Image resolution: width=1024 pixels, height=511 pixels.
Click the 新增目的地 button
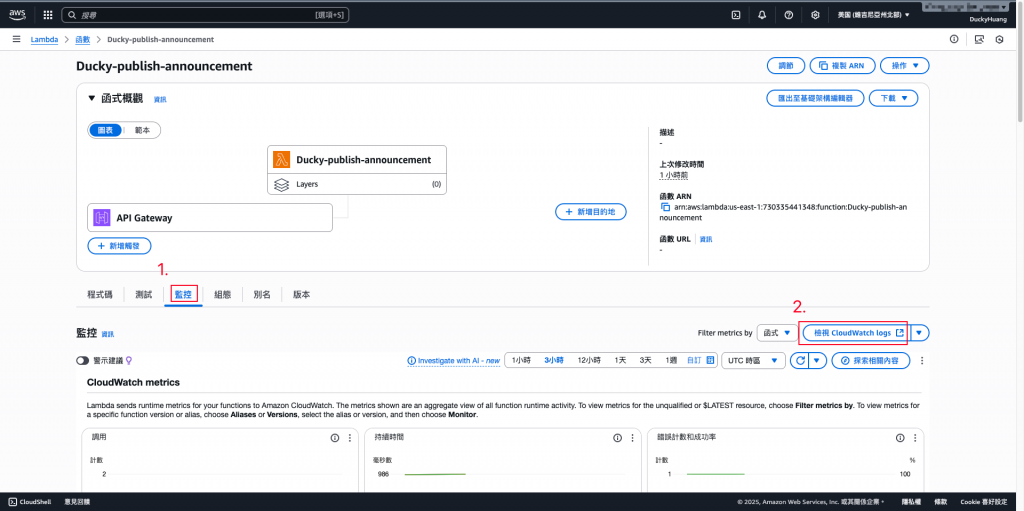click(x=591, y=212)
